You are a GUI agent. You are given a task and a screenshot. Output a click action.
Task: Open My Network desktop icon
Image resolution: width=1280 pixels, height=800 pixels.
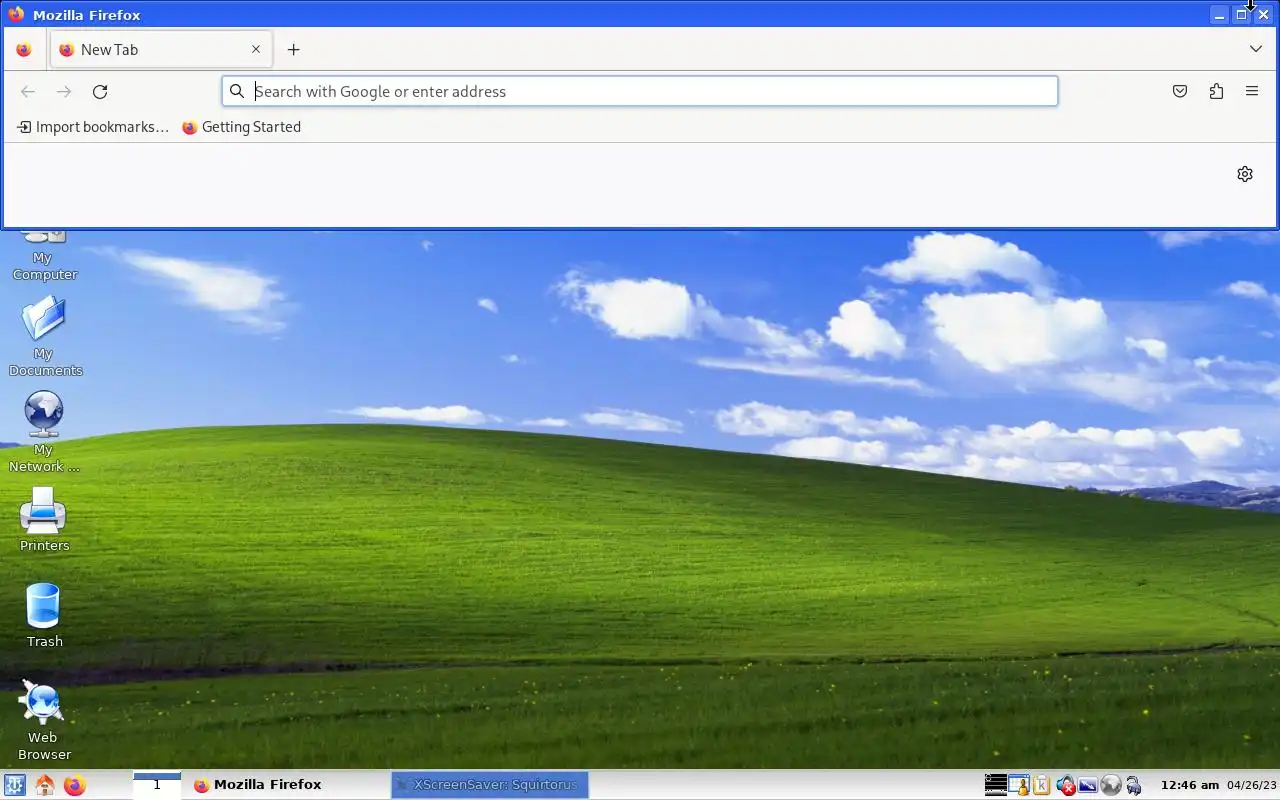tap(44, 432)
